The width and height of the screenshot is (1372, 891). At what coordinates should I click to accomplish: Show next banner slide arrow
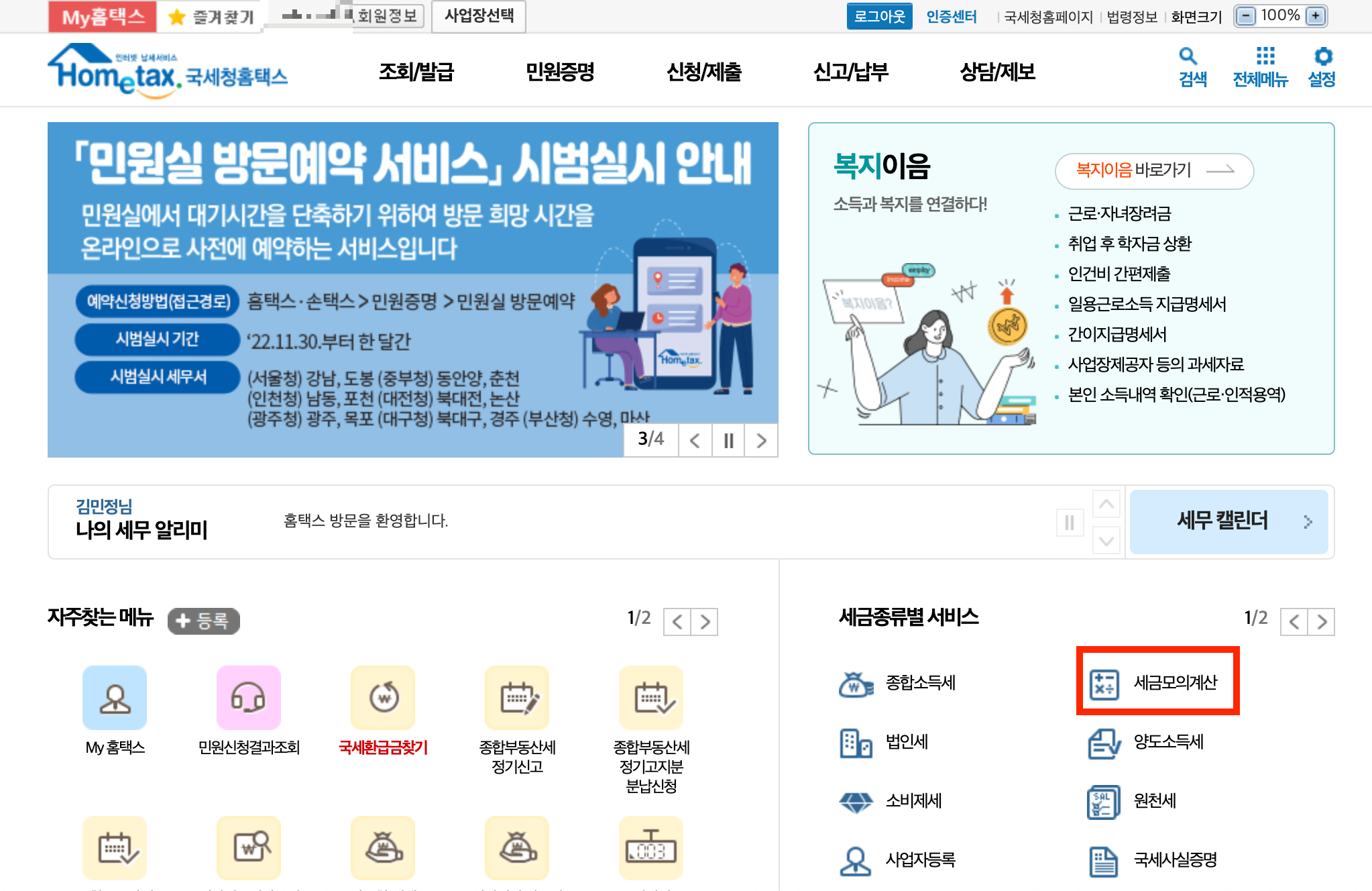[761, 441]
